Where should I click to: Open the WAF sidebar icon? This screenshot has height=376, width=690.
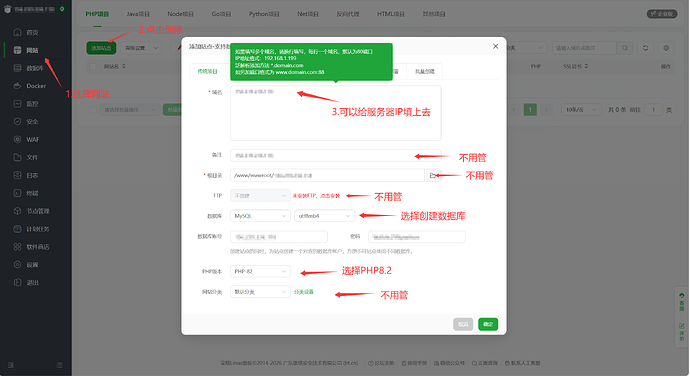[x=17, y=139]
